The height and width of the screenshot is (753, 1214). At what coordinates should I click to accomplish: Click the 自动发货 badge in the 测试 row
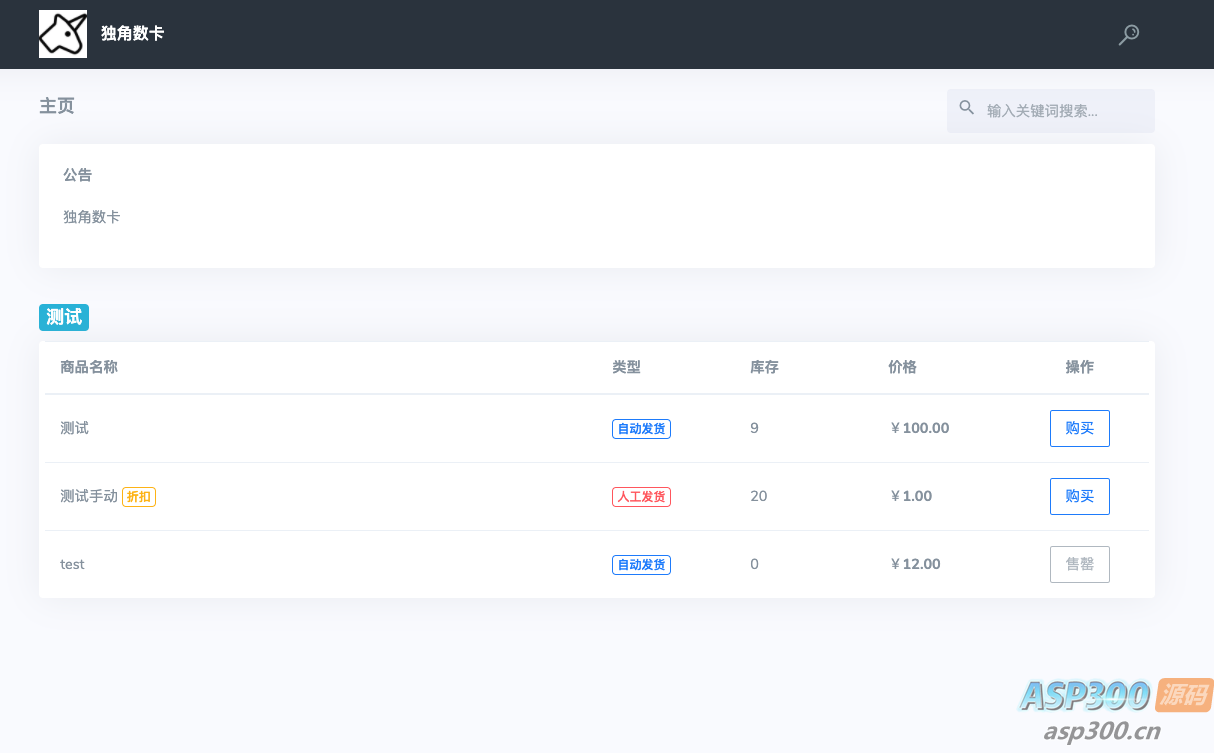641,429
